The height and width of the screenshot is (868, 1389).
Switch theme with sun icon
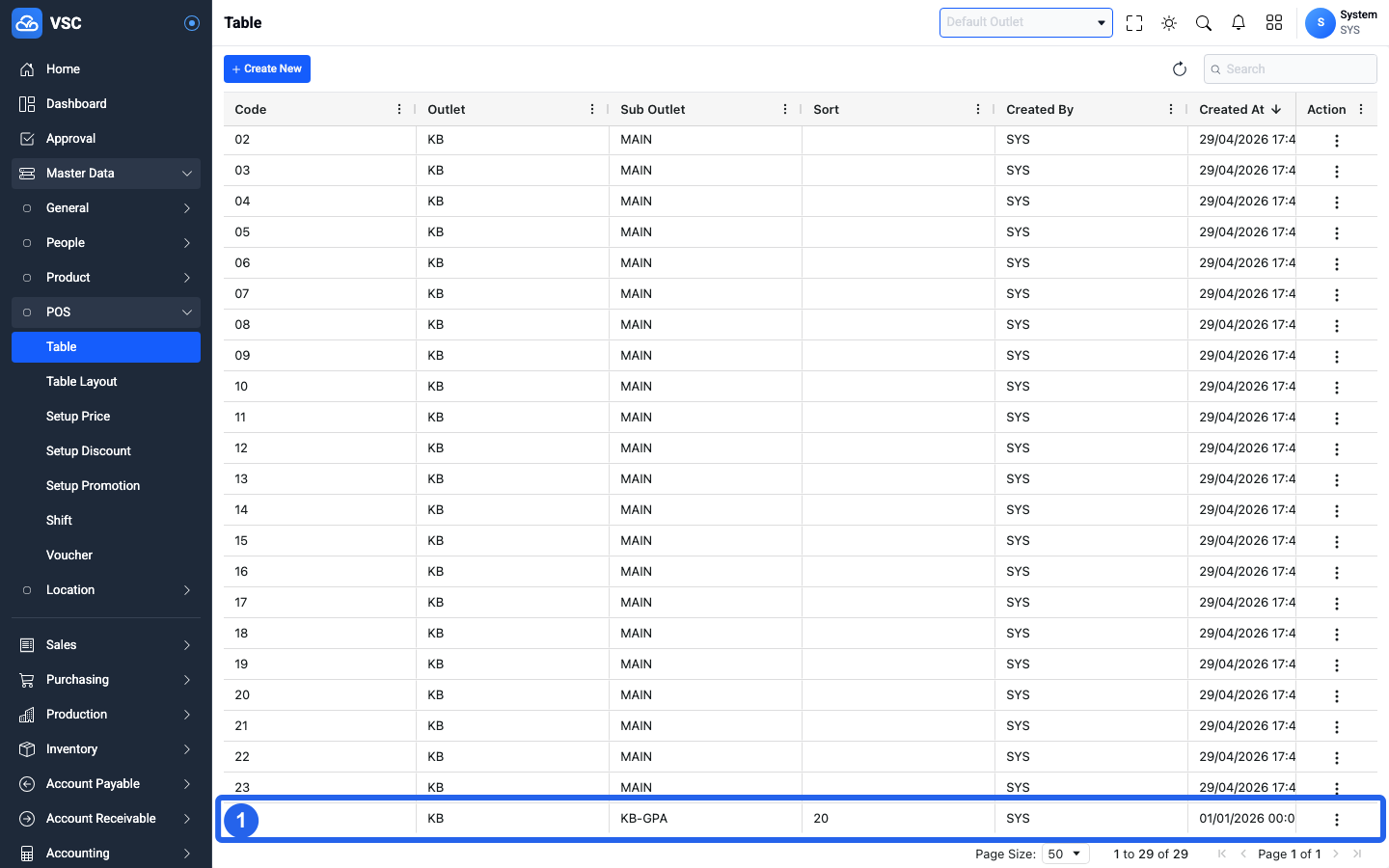point(1169,23)
